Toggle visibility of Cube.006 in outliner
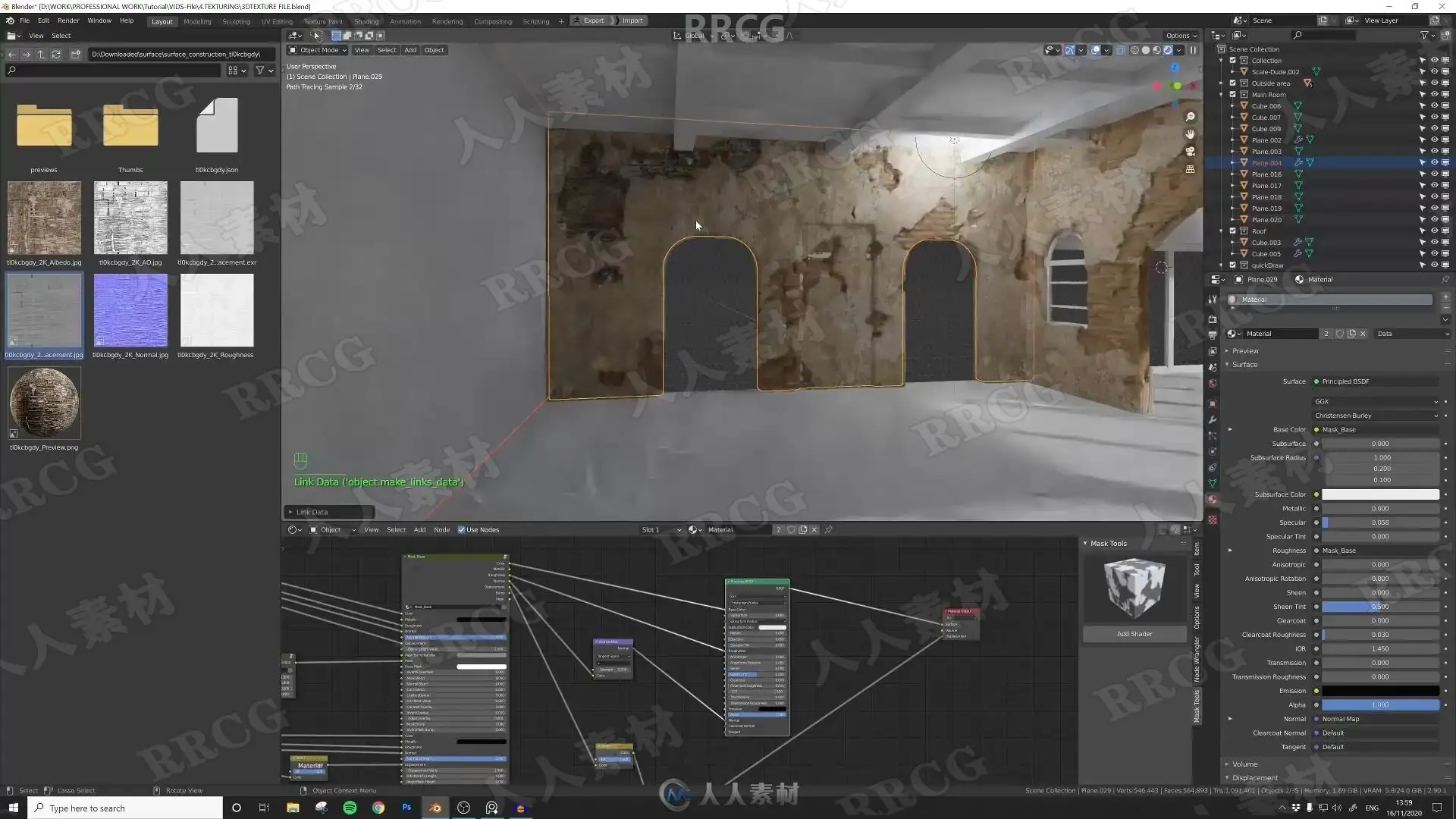The width and height of the screenshot is (1456, 819). pos(1434,106)
